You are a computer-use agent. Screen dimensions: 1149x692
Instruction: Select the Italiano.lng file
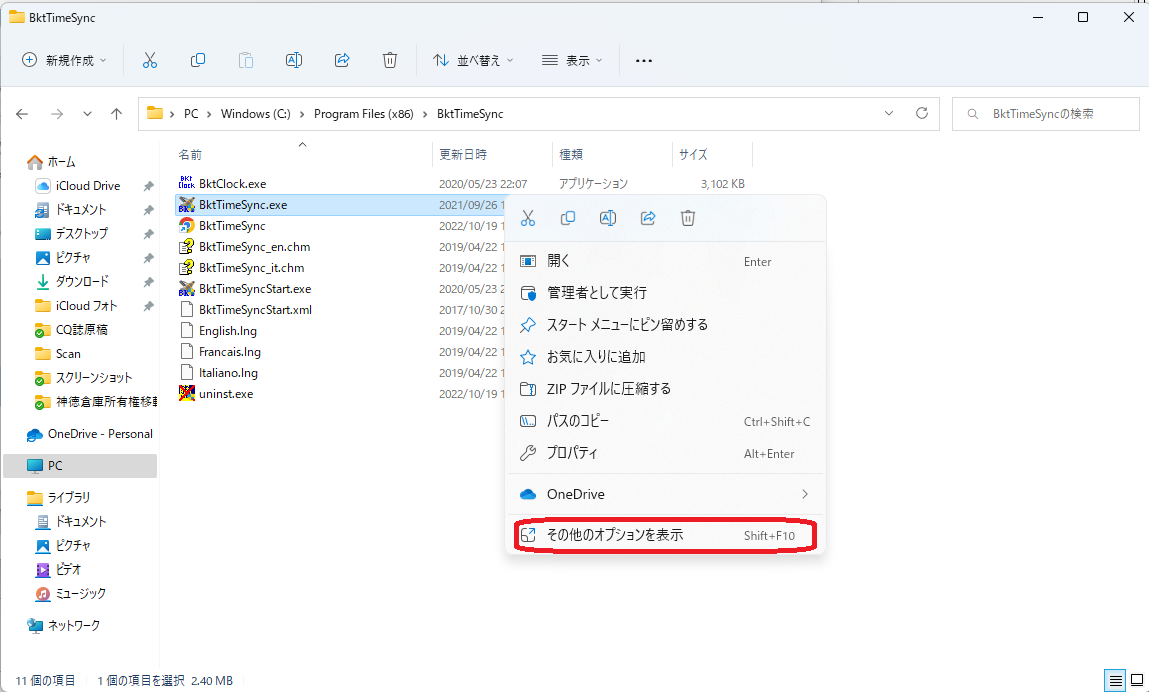coord(228,372)
